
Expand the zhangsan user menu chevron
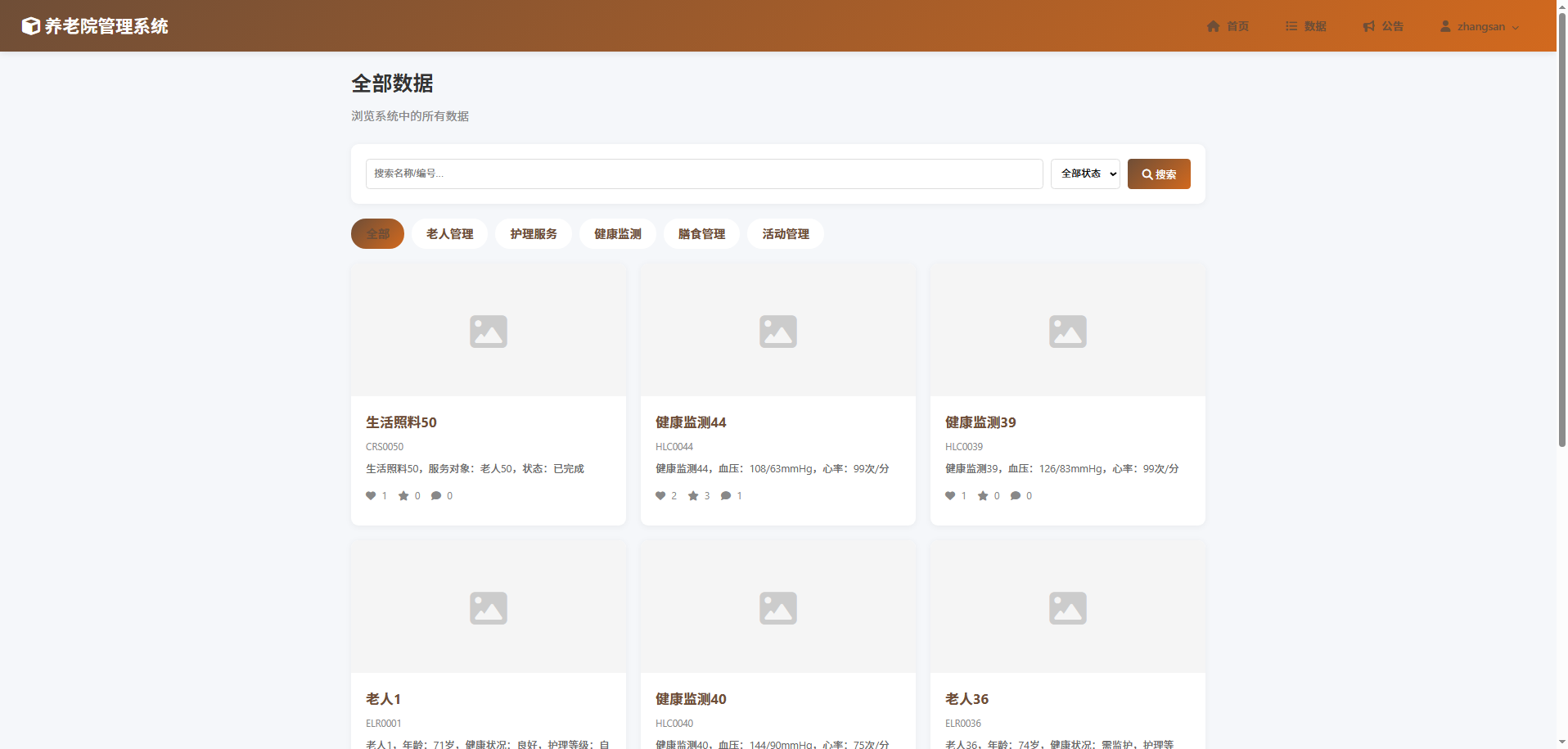(1516, 28)
